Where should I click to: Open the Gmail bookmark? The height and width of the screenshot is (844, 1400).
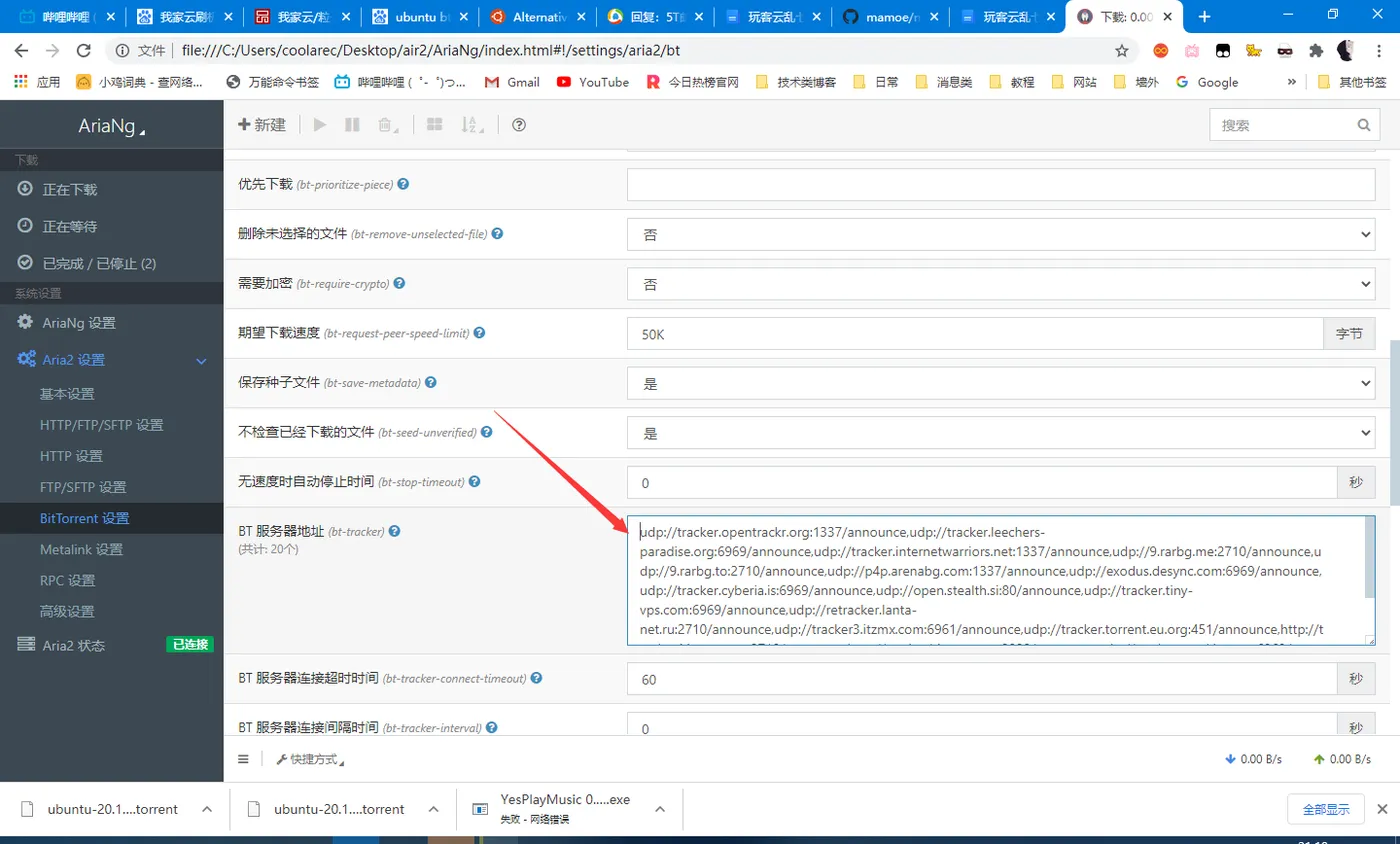512,82
